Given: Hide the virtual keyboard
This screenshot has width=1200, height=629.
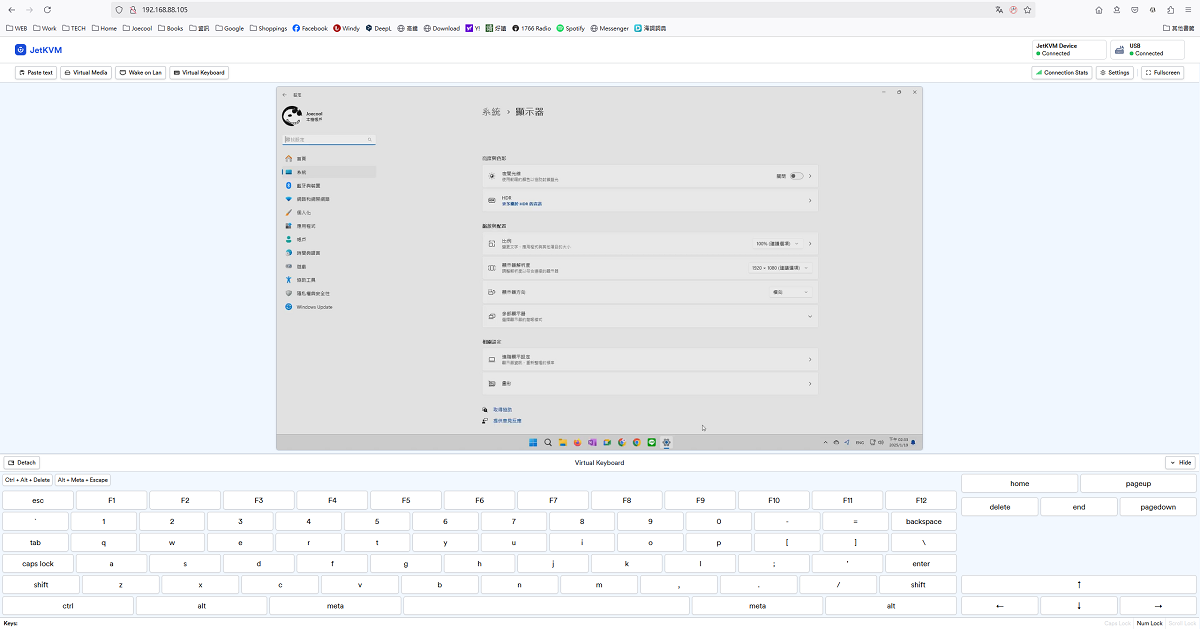Looking at the screenshot, I should (1180, 463).
